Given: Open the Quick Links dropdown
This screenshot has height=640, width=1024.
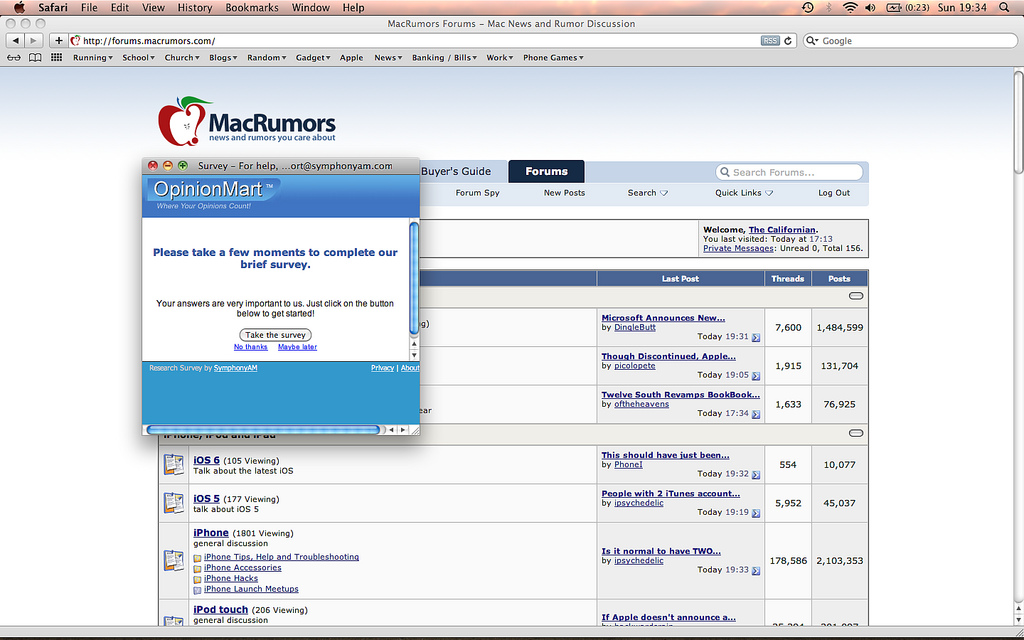Looking at the screenshot, I should click(744, 193).
